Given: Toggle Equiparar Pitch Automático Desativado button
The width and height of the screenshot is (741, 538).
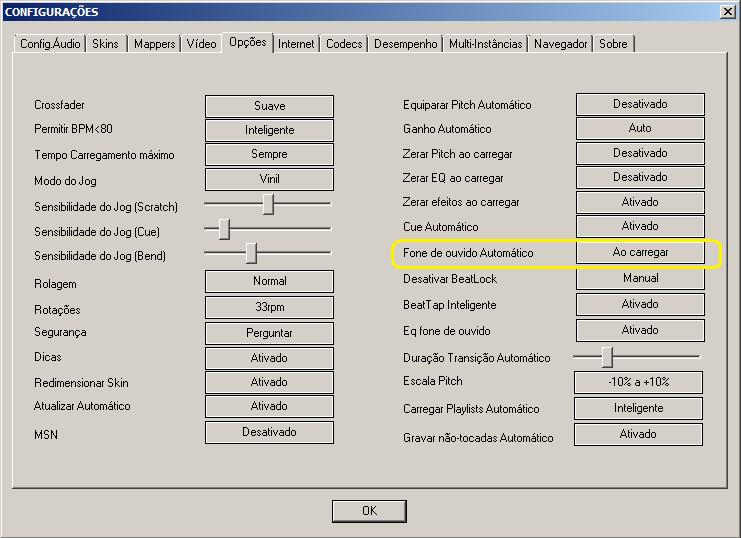Looking at the screenshot, I should (x=640, y=104).
